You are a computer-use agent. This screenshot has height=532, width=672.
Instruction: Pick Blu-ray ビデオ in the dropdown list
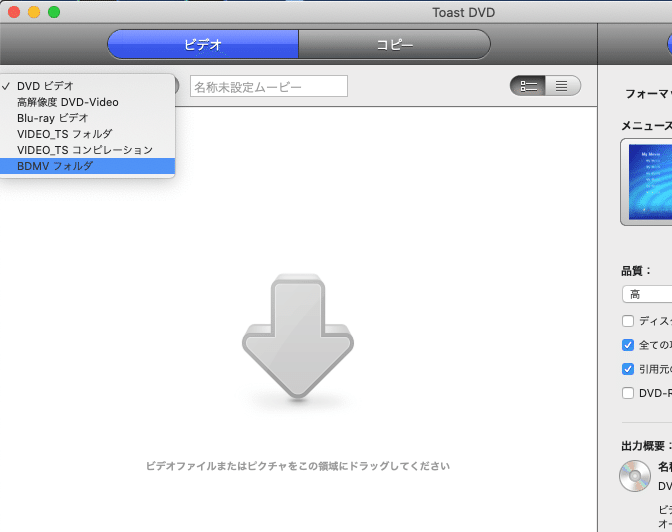click(87, 118)
